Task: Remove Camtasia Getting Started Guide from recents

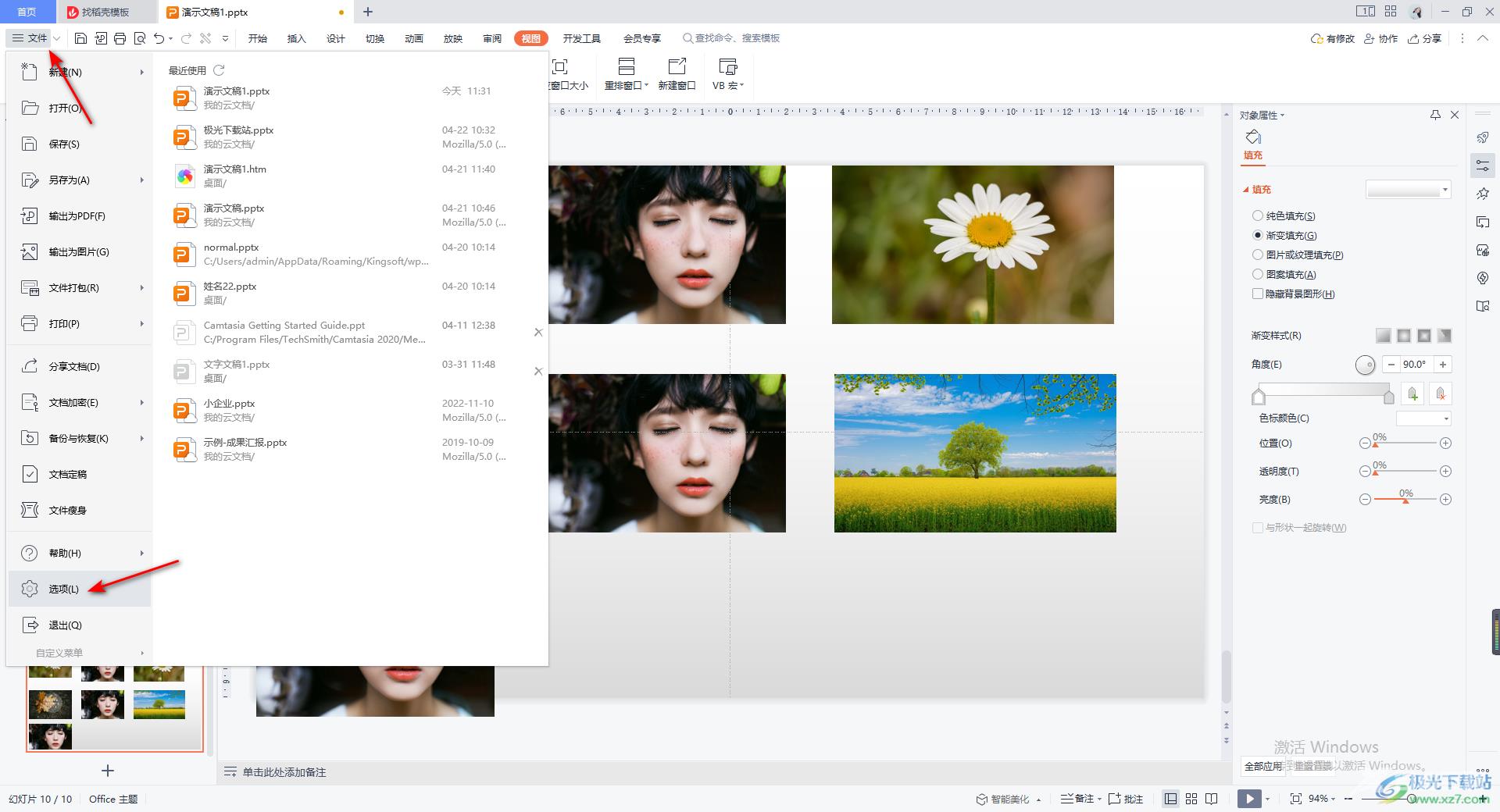Action: [x=538, y=333]
